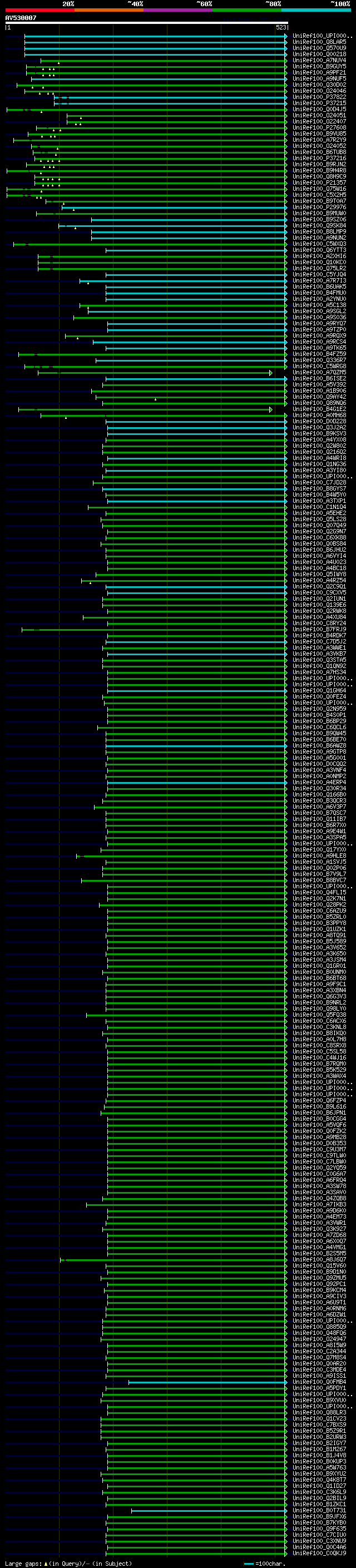Click the red 20% identity legend segment
The width and height of the screenshot is (356, 1568).
coord(39,10)
